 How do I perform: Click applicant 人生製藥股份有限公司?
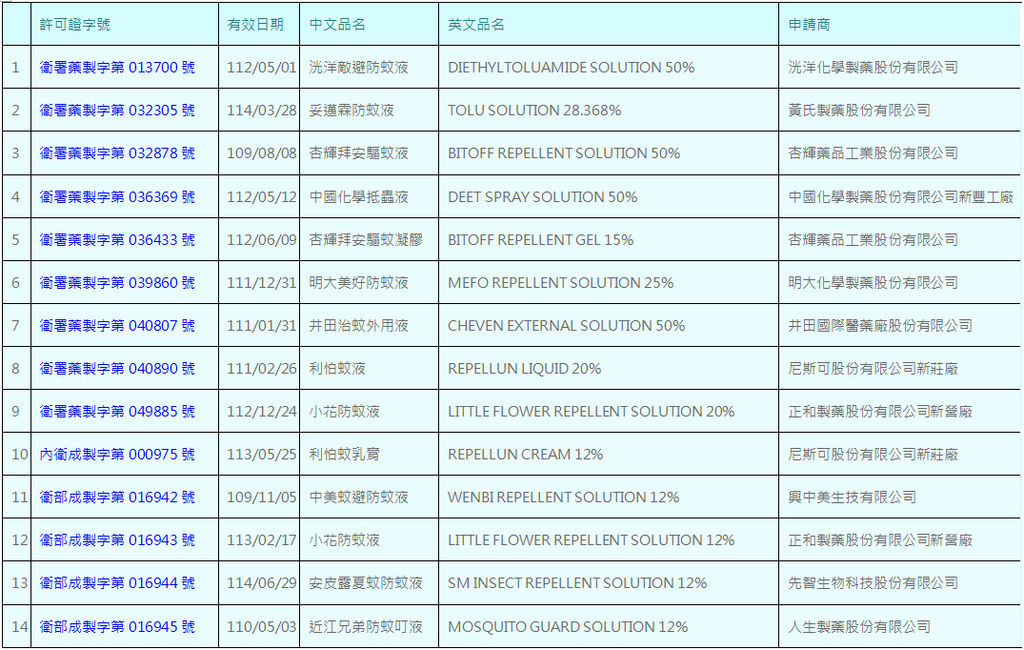tap(859, 626)
